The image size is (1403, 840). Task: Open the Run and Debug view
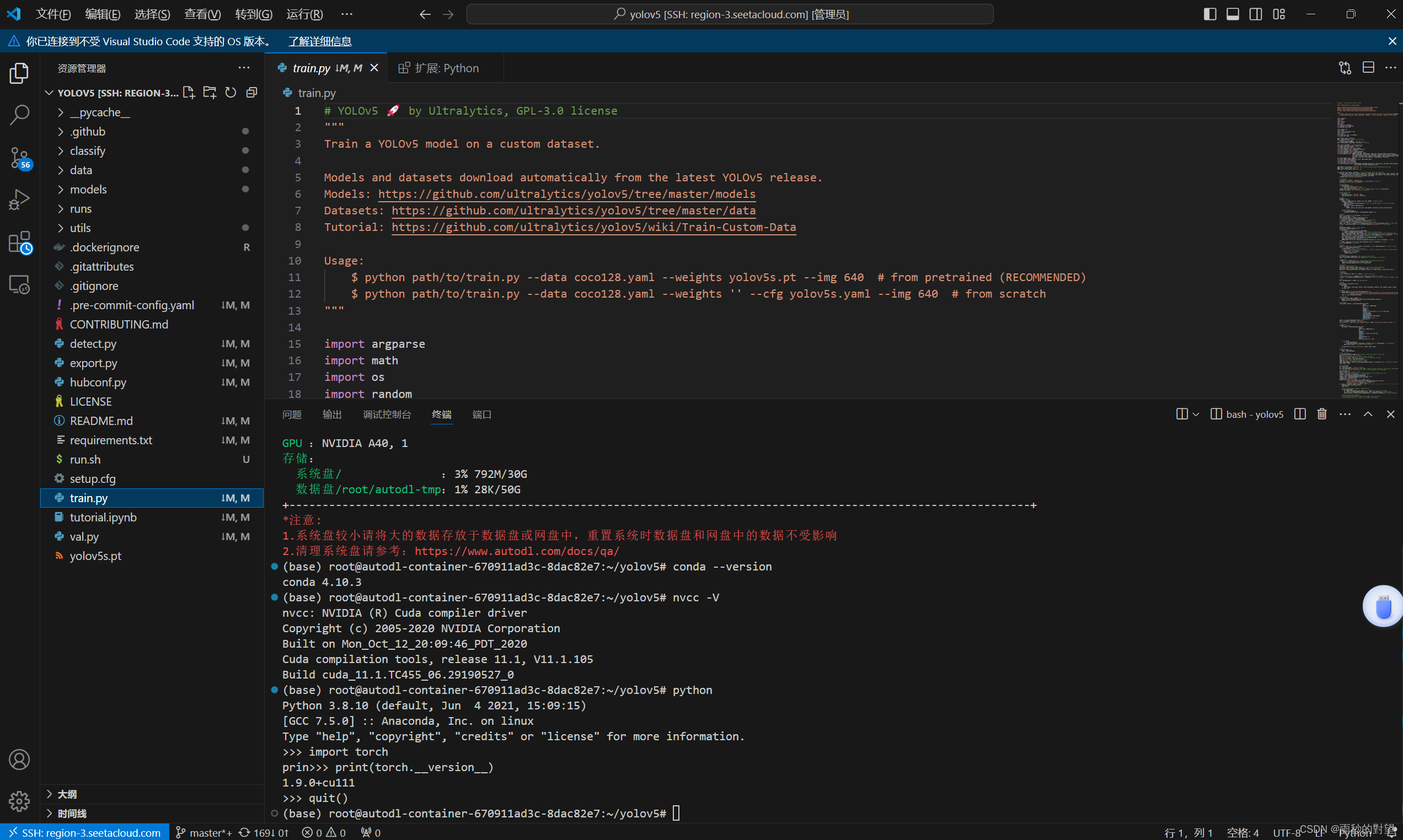[x=20, y=199]
